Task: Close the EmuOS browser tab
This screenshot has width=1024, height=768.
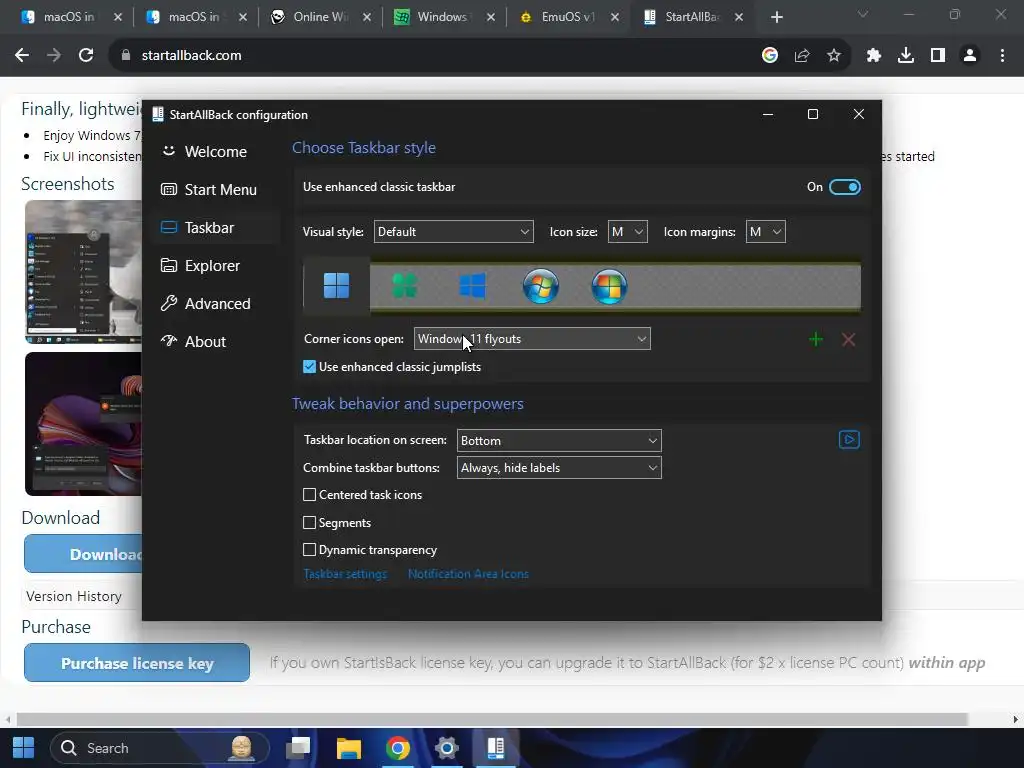Action: (615, 18)
